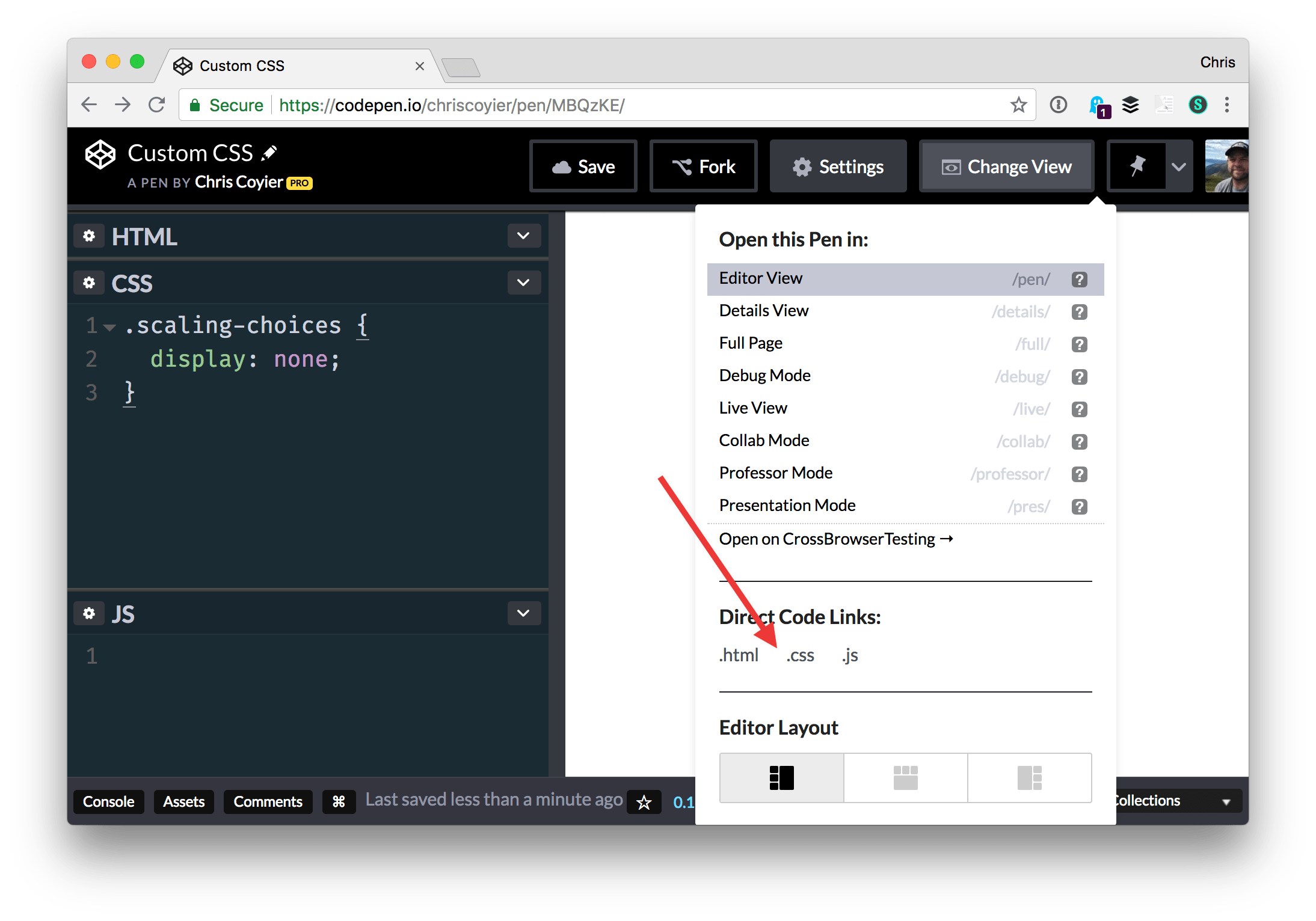This screenshot has width=1316, height=921.
Task: Open keyboard shortcuts command icon
Action: (x=339, y=801)
